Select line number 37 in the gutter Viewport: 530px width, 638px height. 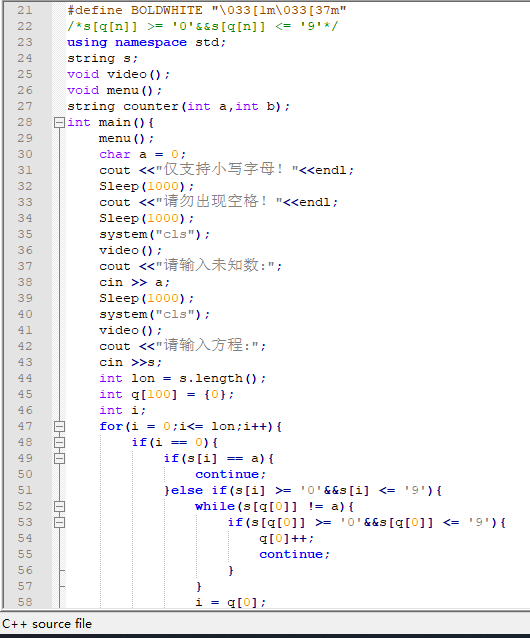click(x=25, y=267)
